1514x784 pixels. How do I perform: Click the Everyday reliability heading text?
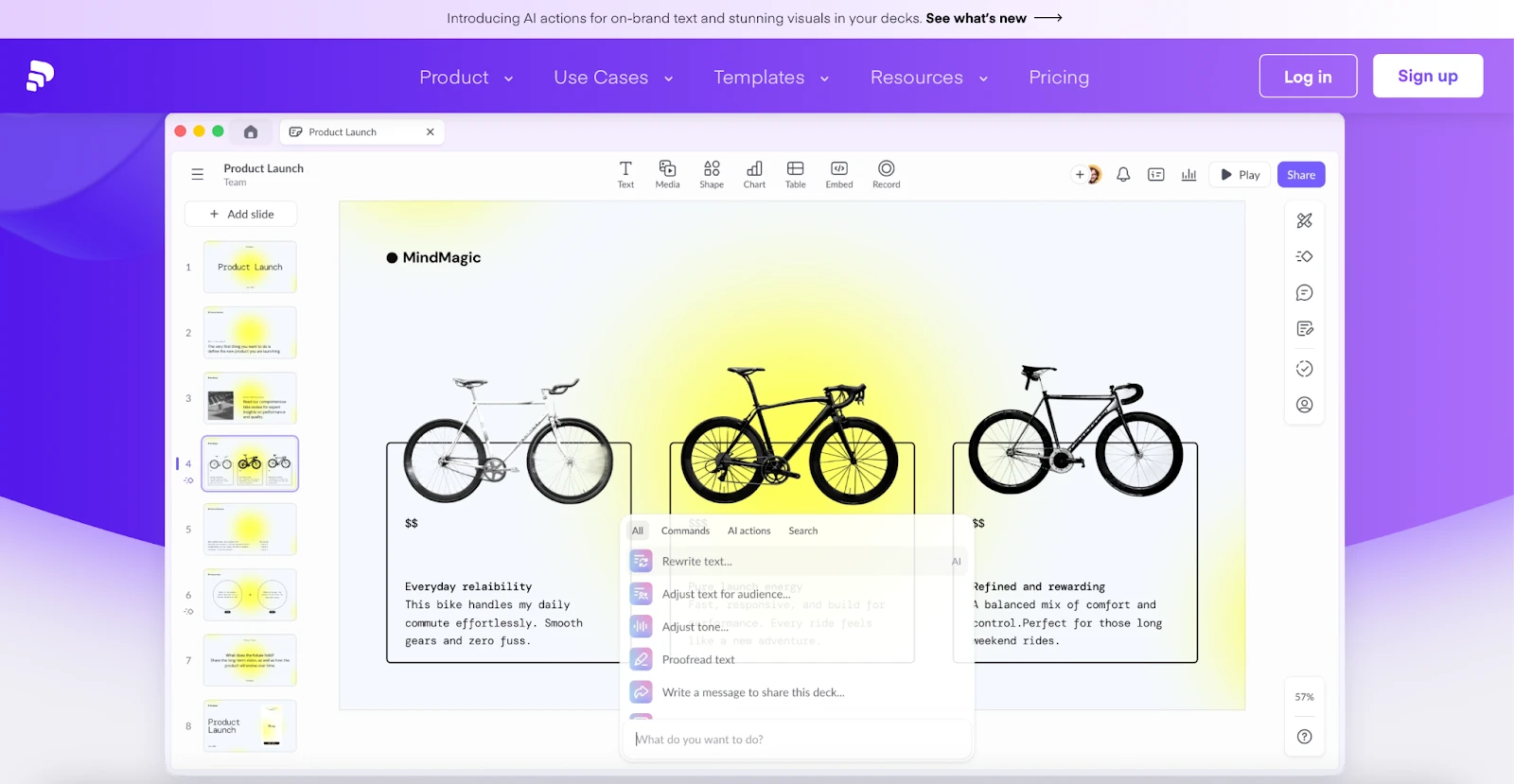[468, 586]
